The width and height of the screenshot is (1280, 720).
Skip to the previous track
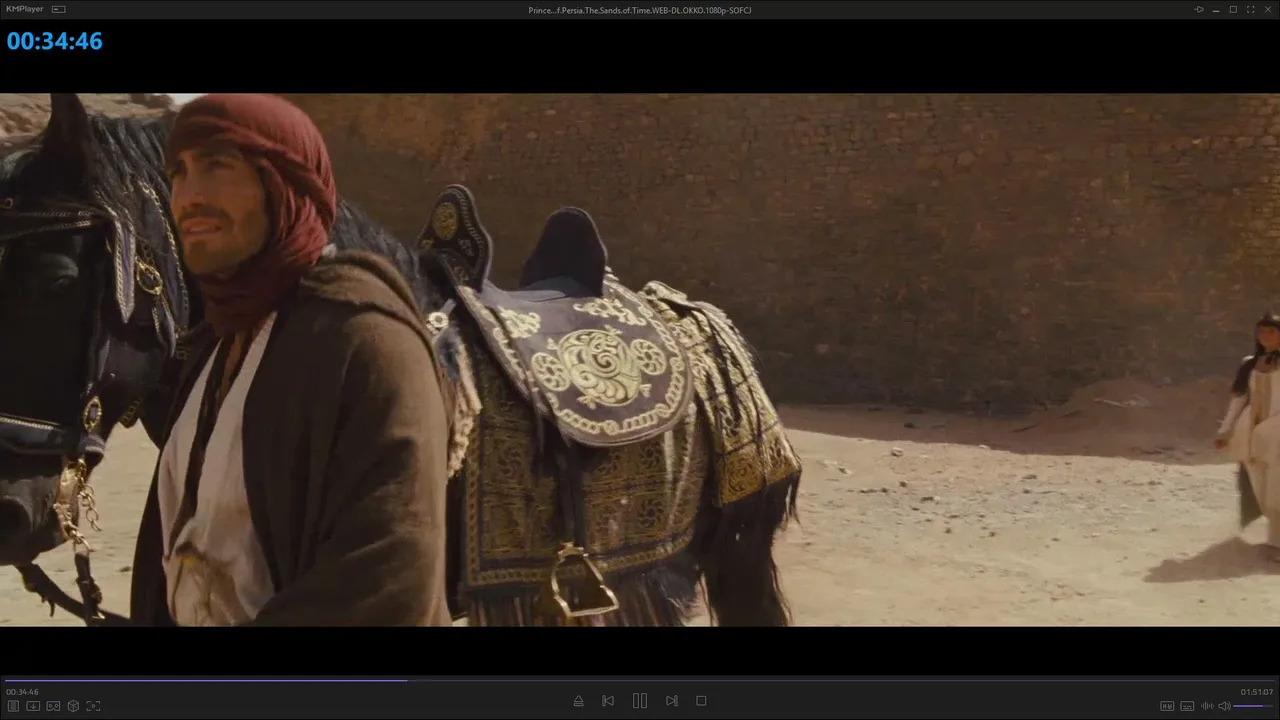608,701
